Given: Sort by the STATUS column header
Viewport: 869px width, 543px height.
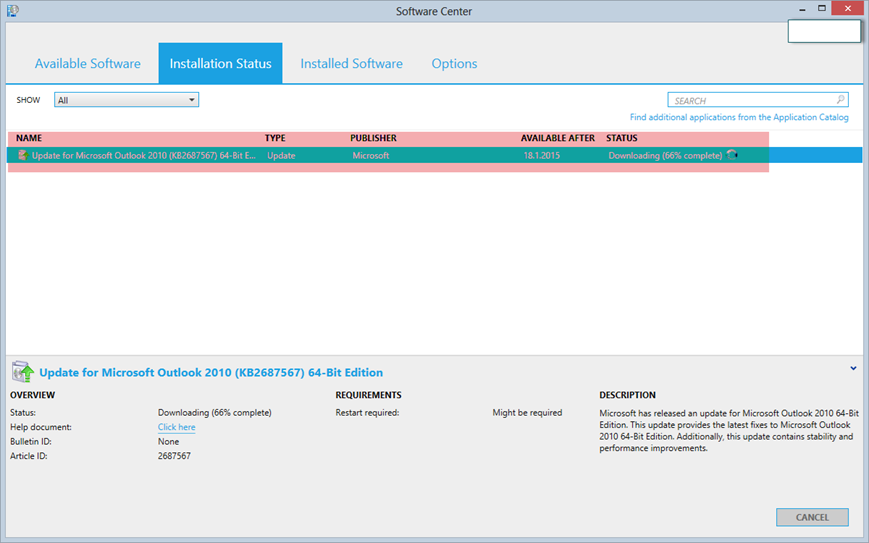Looking at the screenshot, I should click(x=621, y=138).
